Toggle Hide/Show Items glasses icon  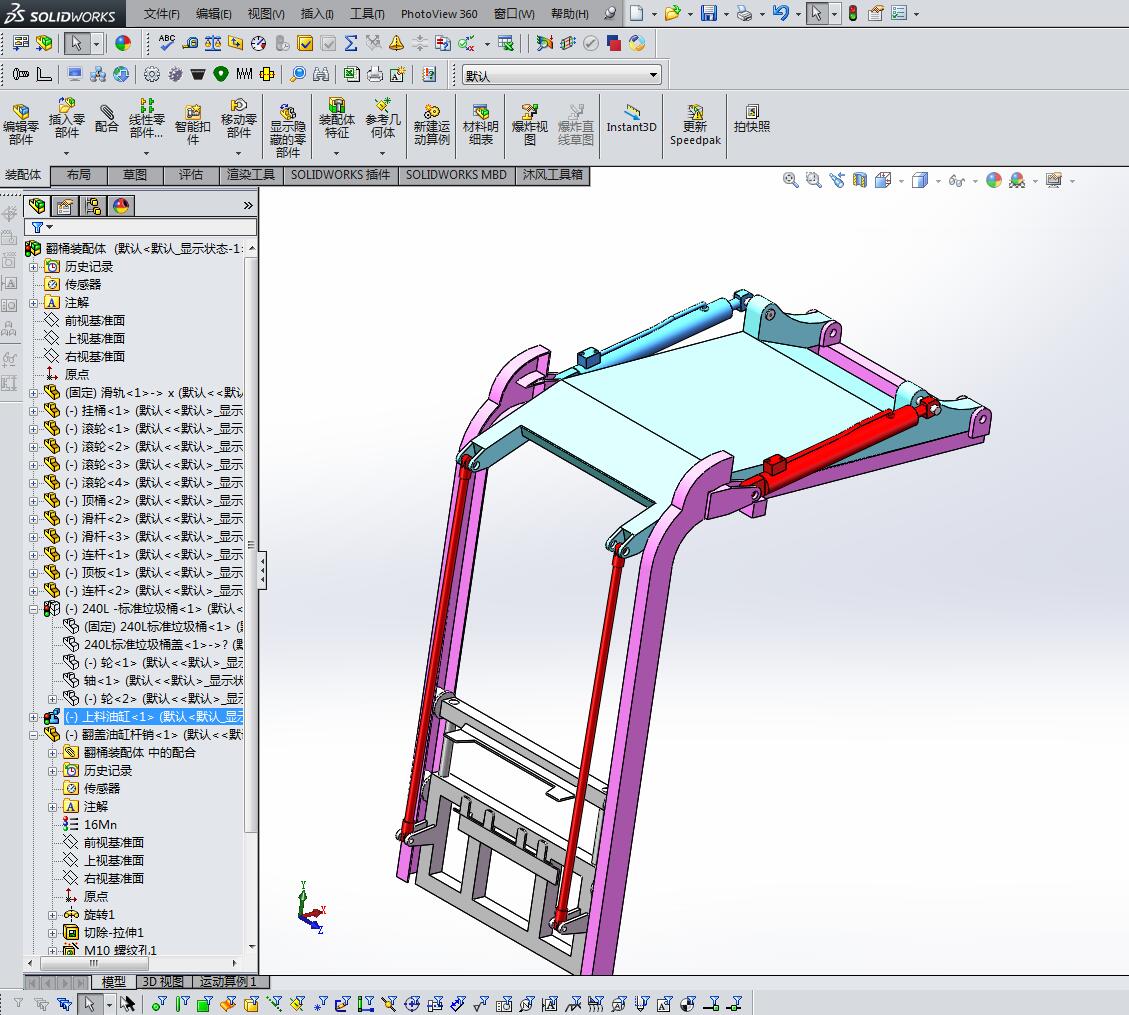pyautogui.click(x=957, y=180)
